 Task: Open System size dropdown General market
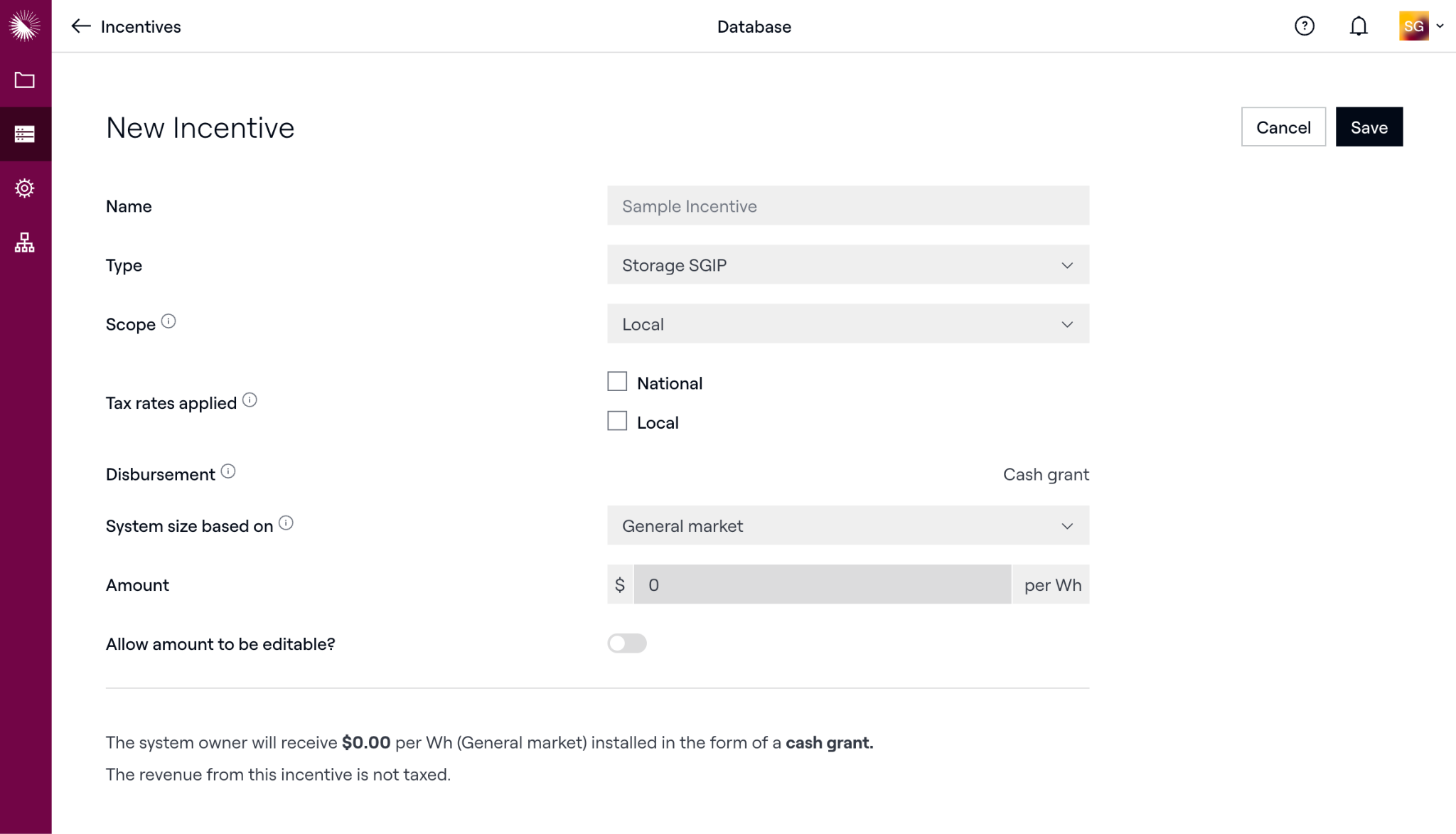[x=847, y=526]
